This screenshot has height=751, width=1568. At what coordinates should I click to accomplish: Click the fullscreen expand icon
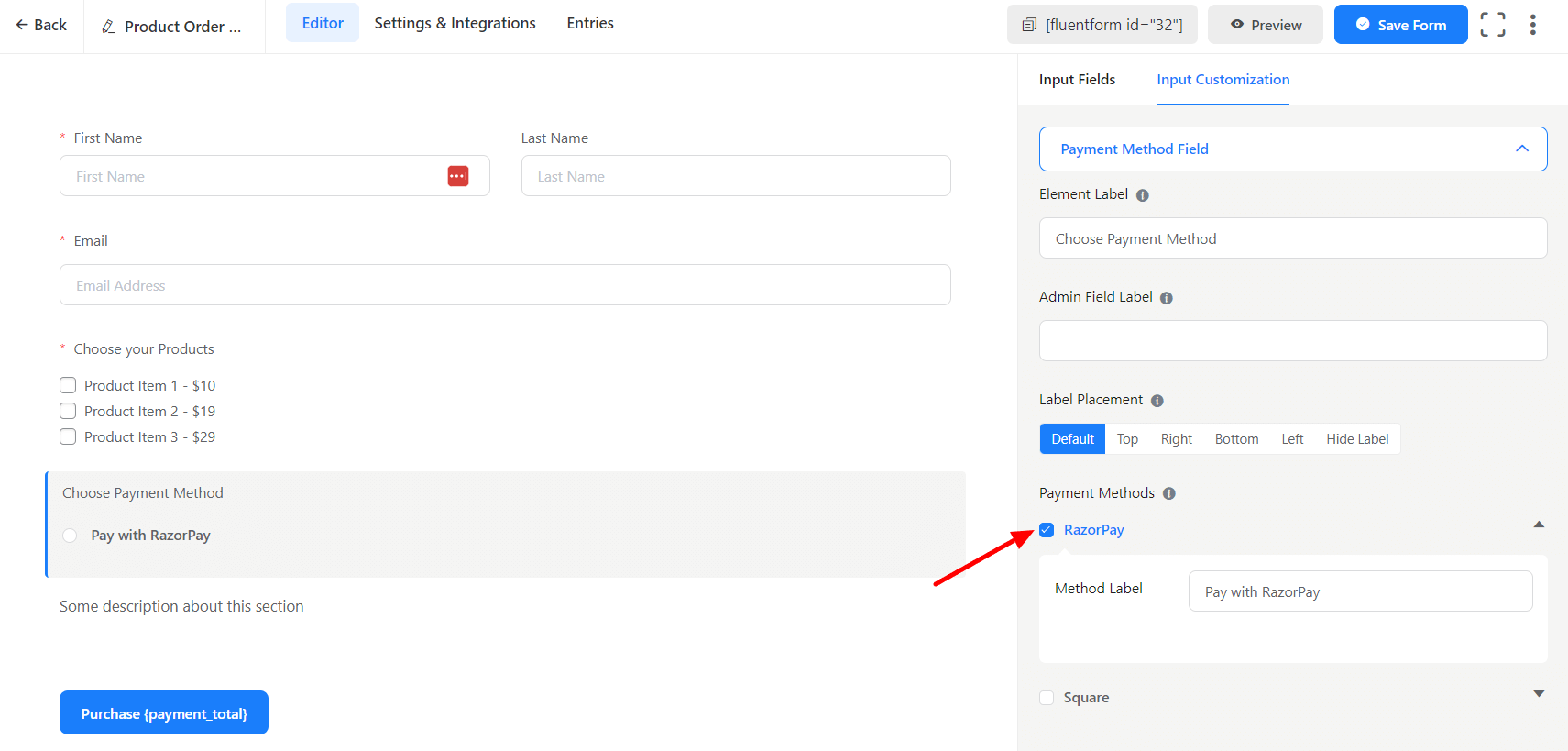pyautogui.click(x=1492, y=25)
